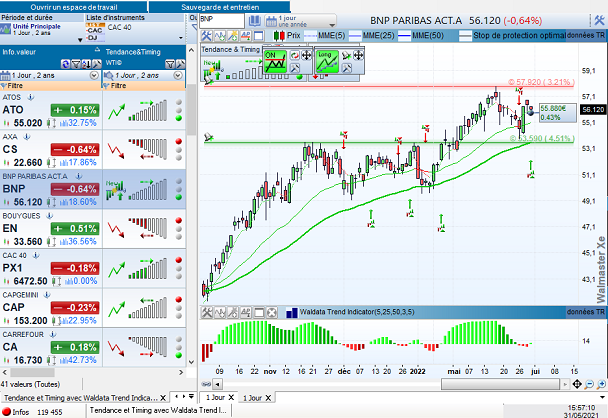This screenshot has height=418, width=608.
Task: Open workspace tabs menu dropdown arrow
Action: [191, 397]
